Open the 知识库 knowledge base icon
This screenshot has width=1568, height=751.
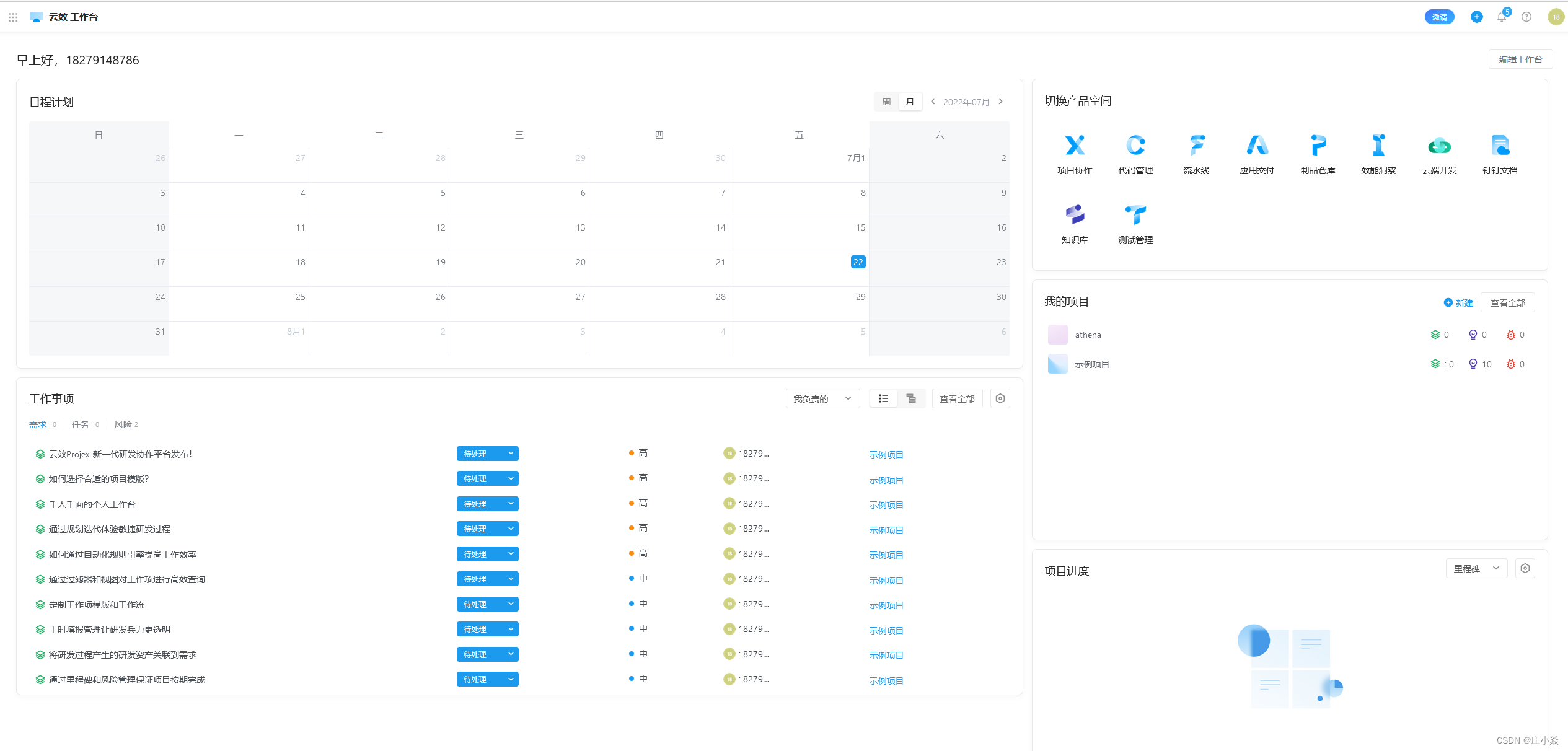1075,215
